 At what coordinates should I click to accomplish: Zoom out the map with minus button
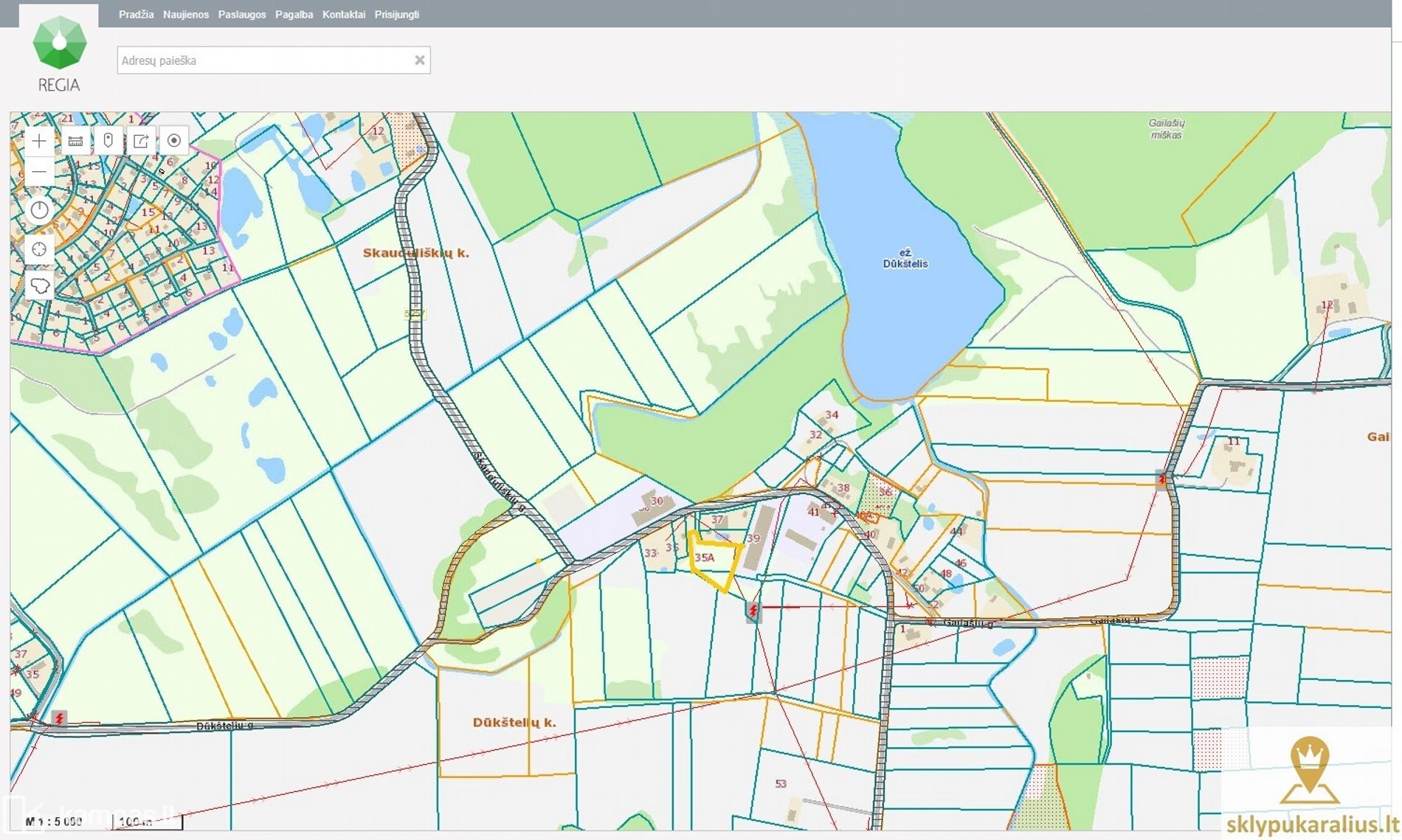pyautogui.click(x=39, y=172)
